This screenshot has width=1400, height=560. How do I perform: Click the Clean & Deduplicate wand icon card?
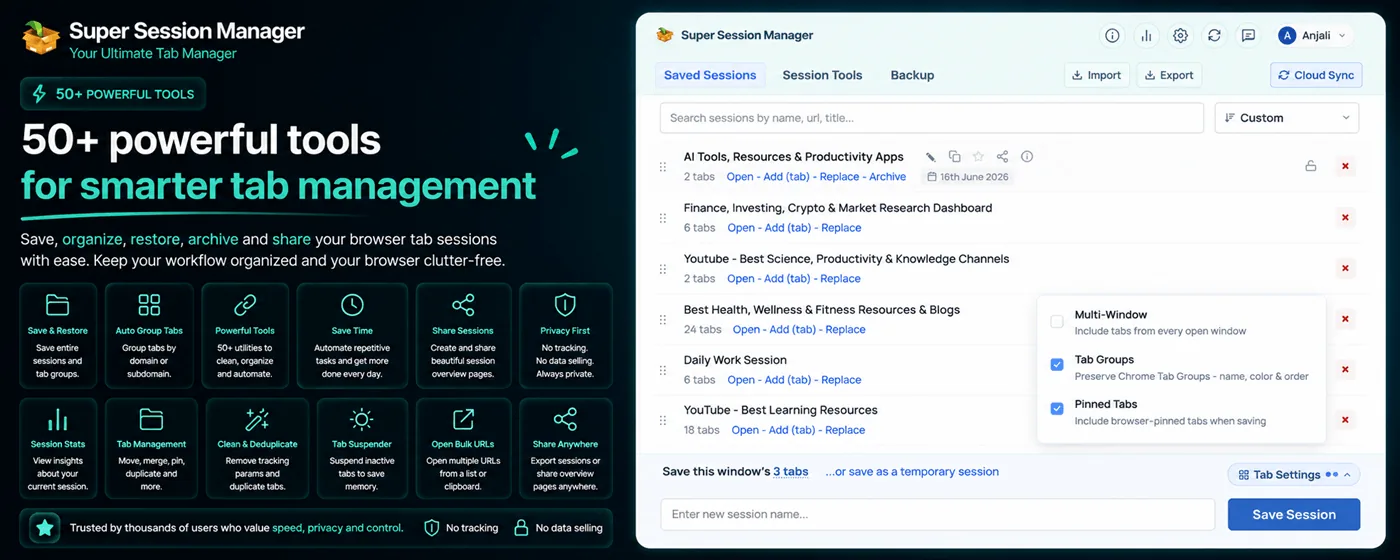click(257, 449)
